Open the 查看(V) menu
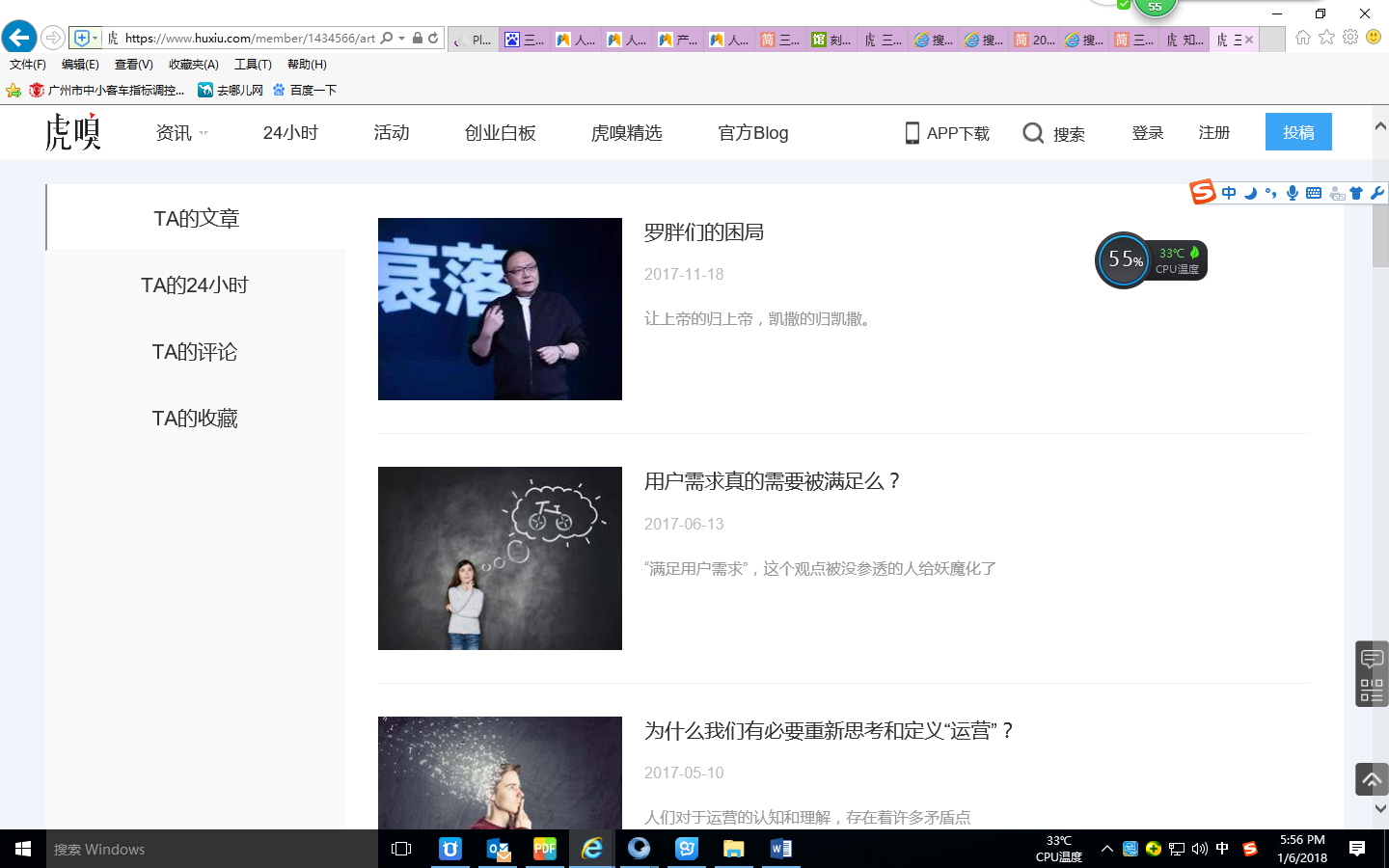The width and height of the screenshot is (1389, 868). pos(134,65)
